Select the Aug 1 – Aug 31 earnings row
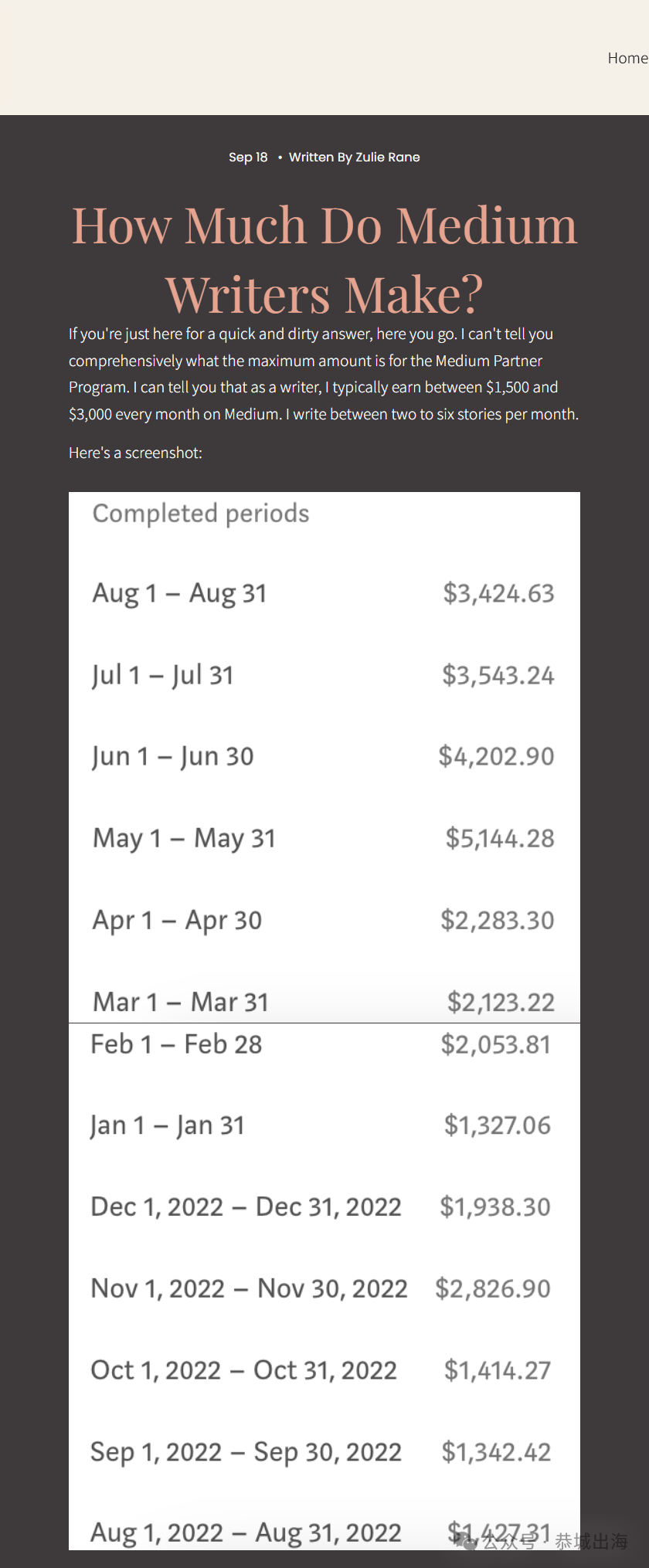The width and height of the screenshot is (649, 1568). 324,593
